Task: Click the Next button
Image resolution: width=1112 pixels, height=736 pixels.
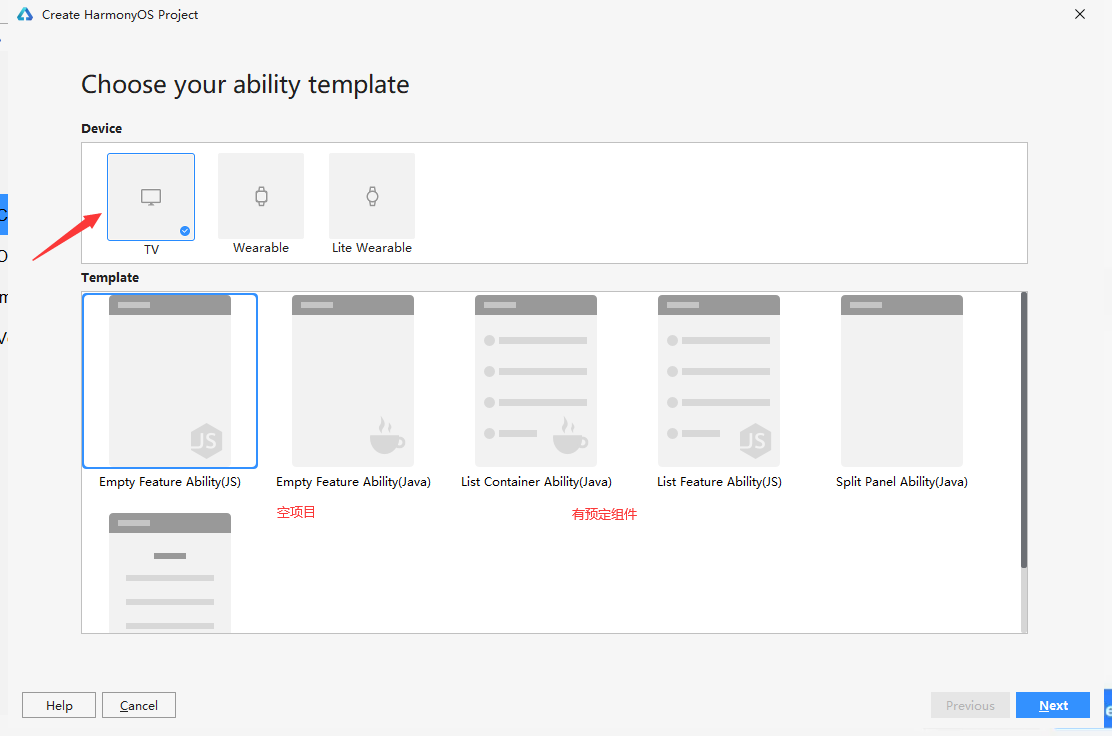Action: (x=1053, y=706)
